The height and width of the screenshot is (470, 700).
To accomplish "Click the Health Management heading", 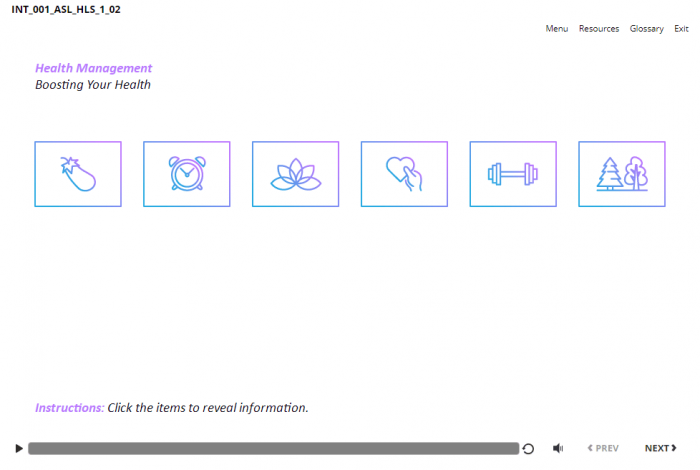I will pyautogui.click(x=94, y=68).
